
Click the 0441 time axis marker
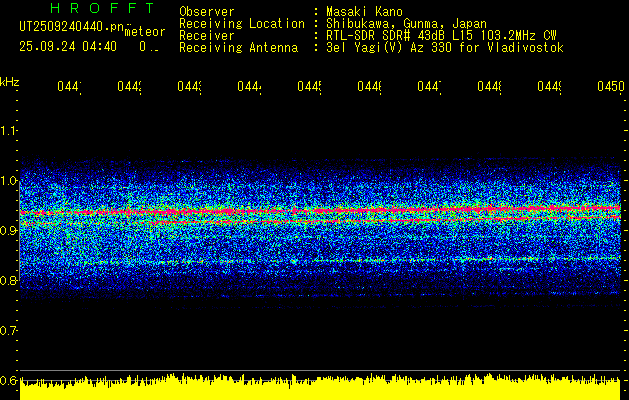[69, 86]
